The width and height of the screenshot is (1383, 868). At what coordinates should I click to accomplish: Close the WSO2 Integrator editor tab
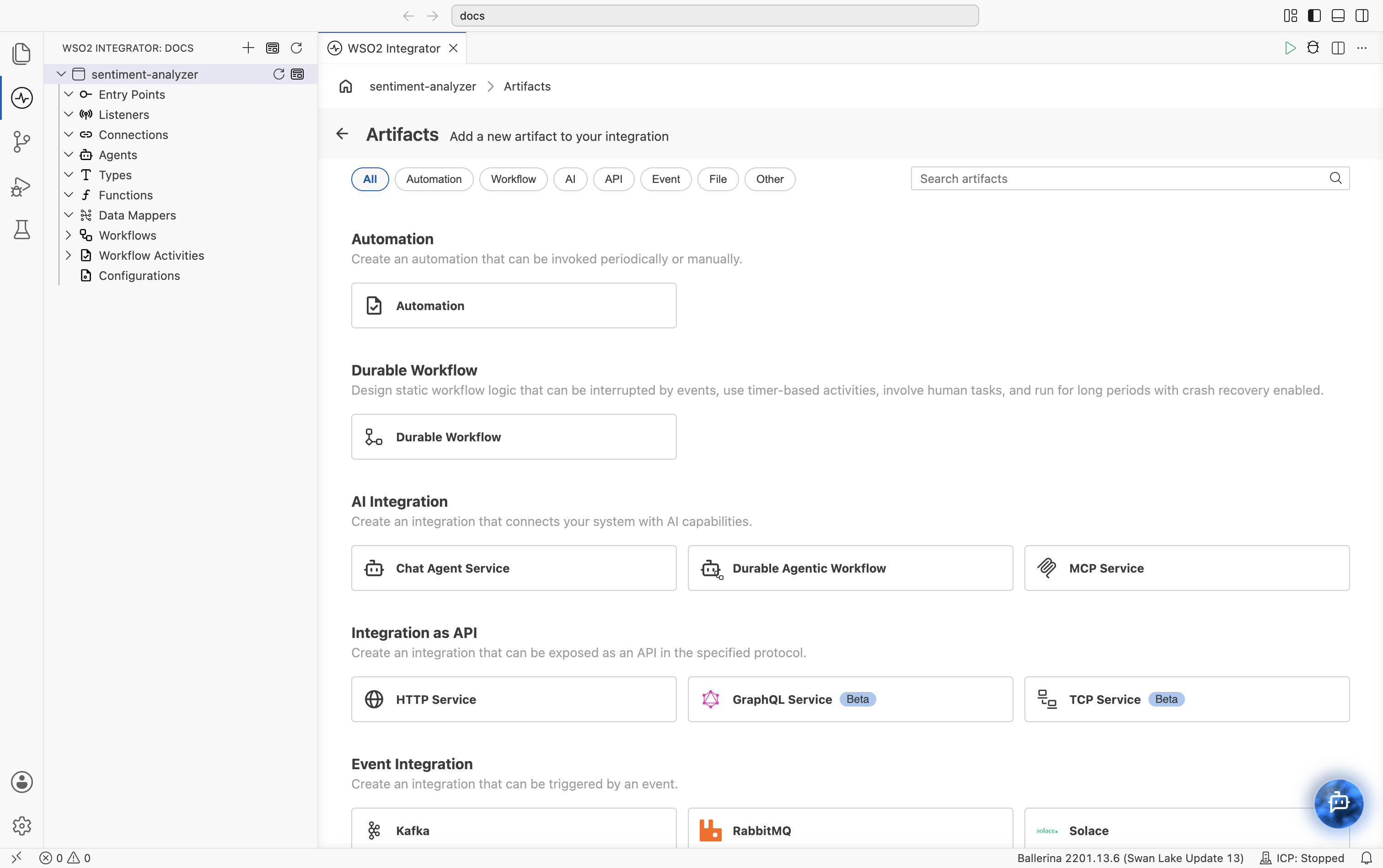coord(454,48)
